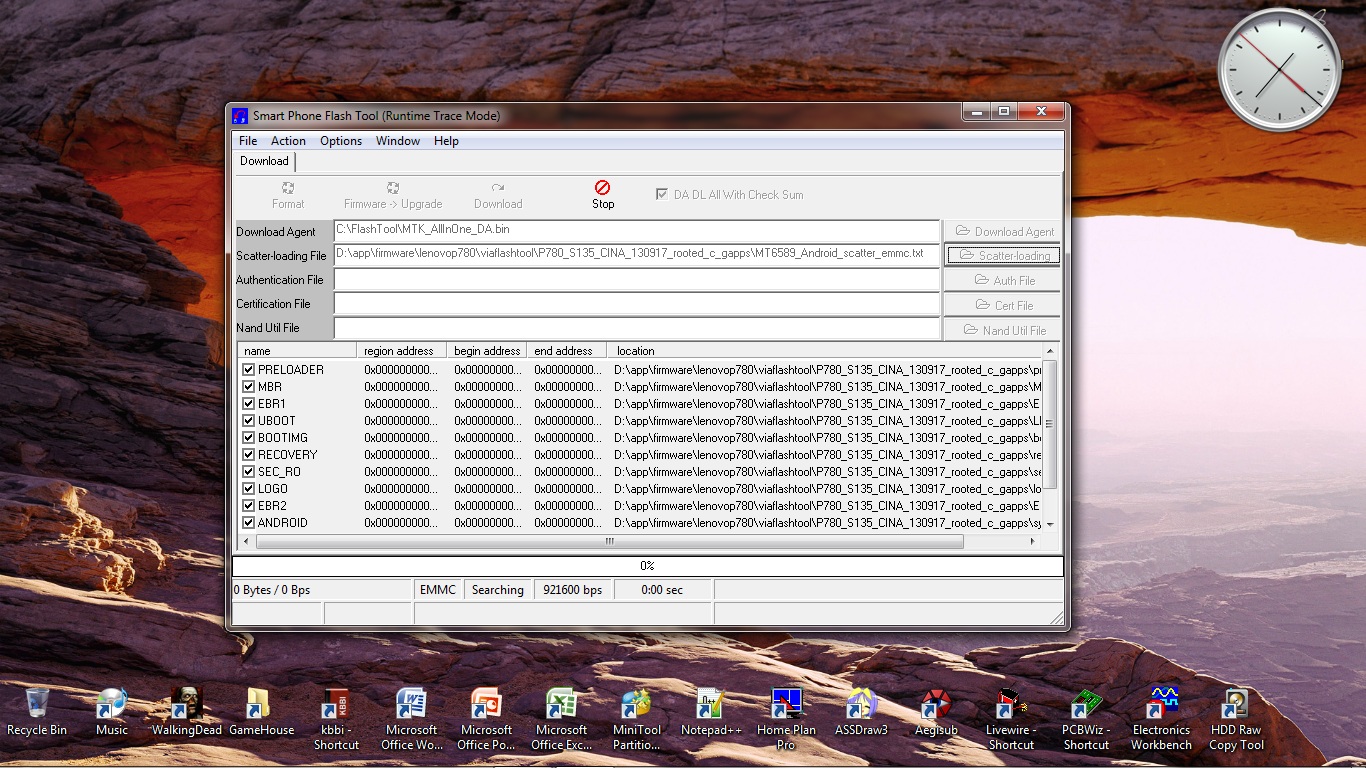Click the Download action icon
Screen dimensions: 1366x768
pyautogui.click(x=497, y=194)
